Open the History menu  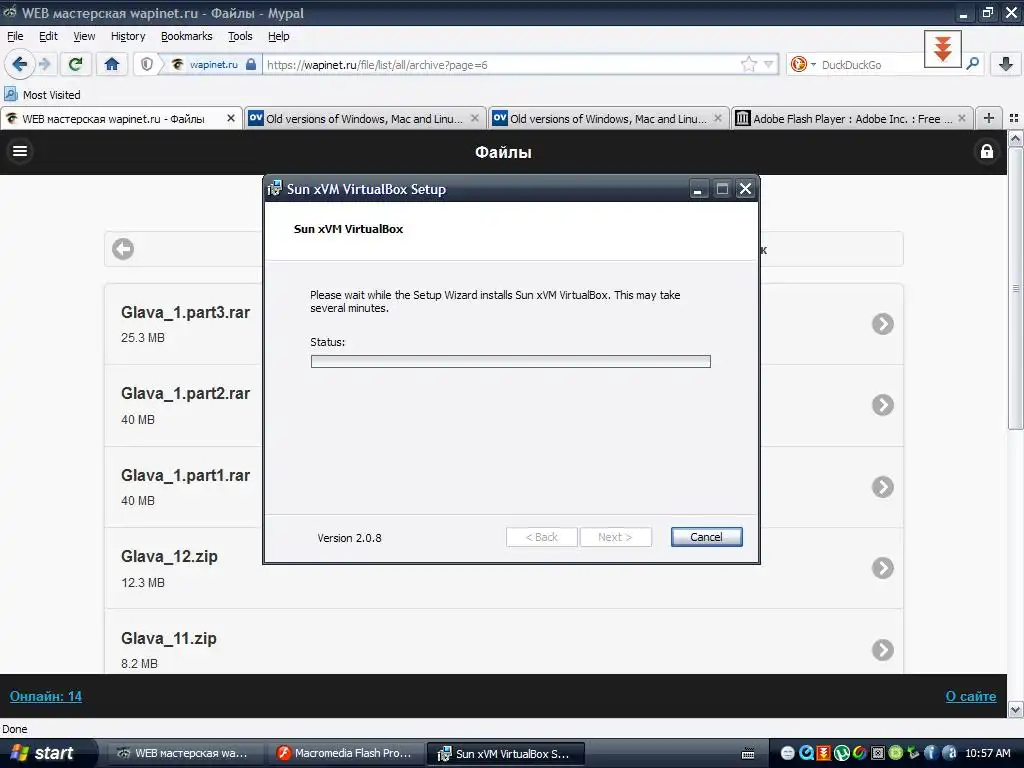pyautogui.click(x=128, y=36)
